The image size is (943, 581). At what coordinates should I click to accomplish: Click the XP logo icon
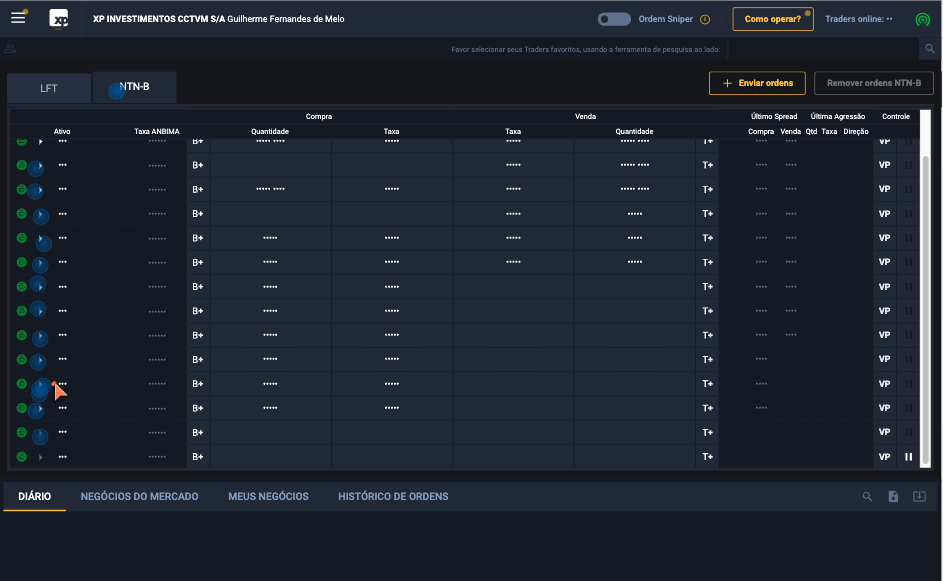tap(59, 19)
